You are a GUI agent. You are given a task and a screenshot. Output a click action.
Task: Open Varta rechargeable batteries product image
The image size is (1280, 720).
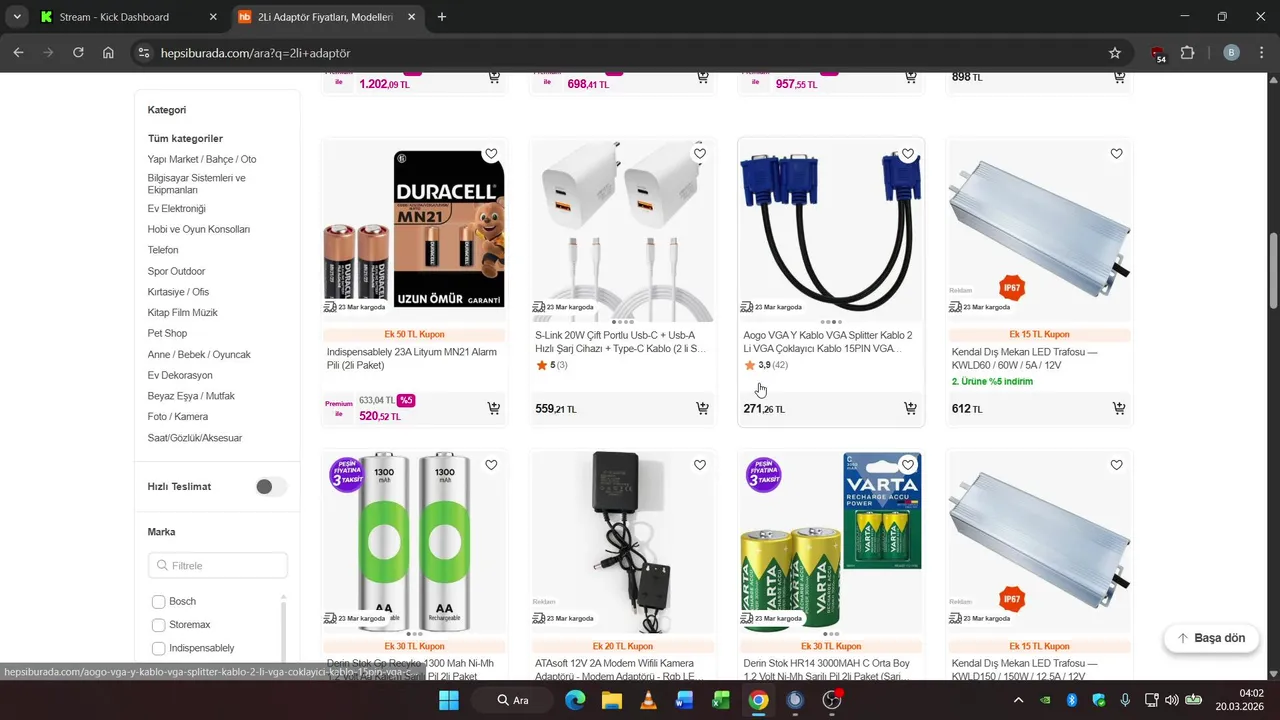831,541
